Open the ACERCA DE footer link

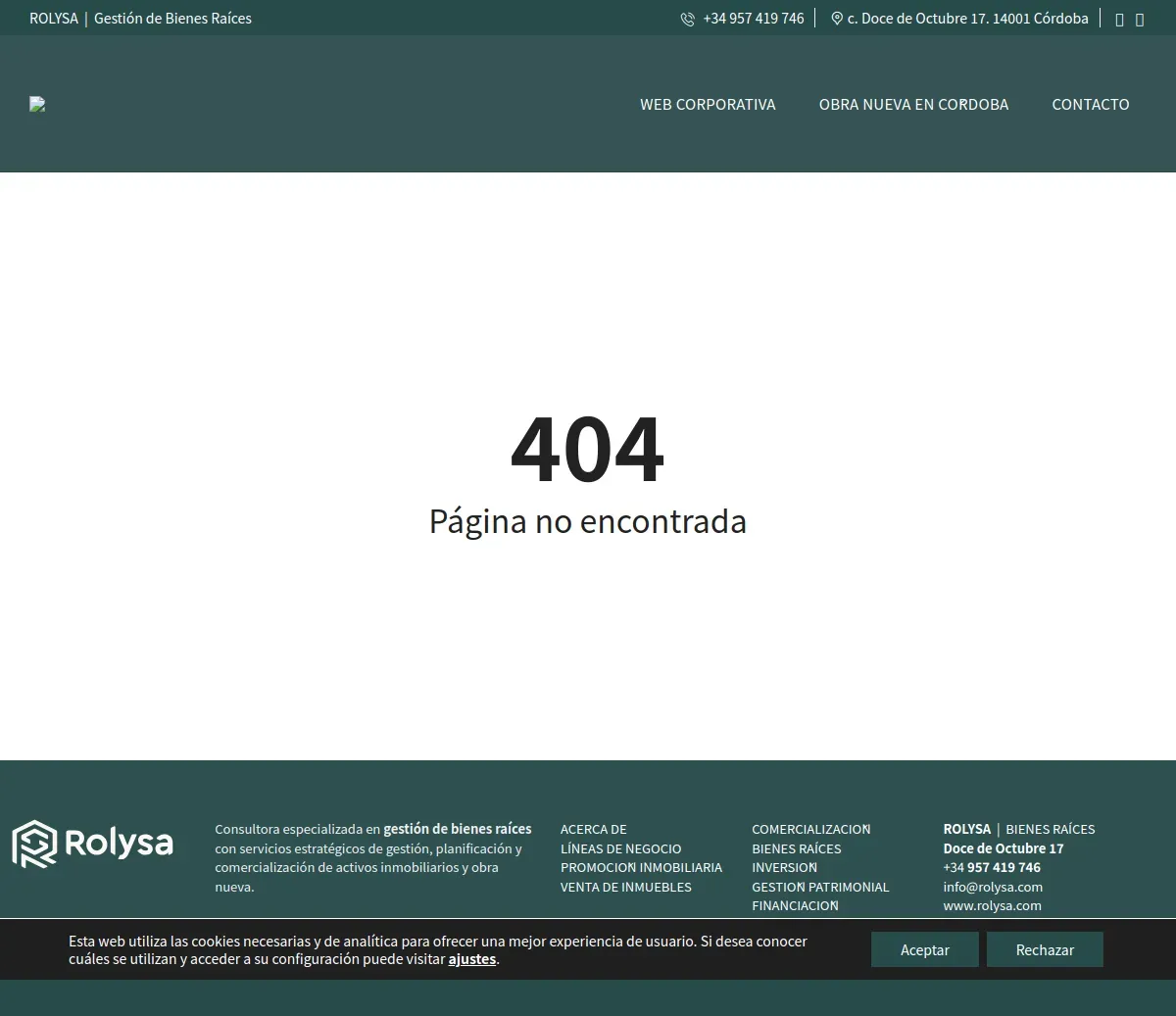(594, 829)
